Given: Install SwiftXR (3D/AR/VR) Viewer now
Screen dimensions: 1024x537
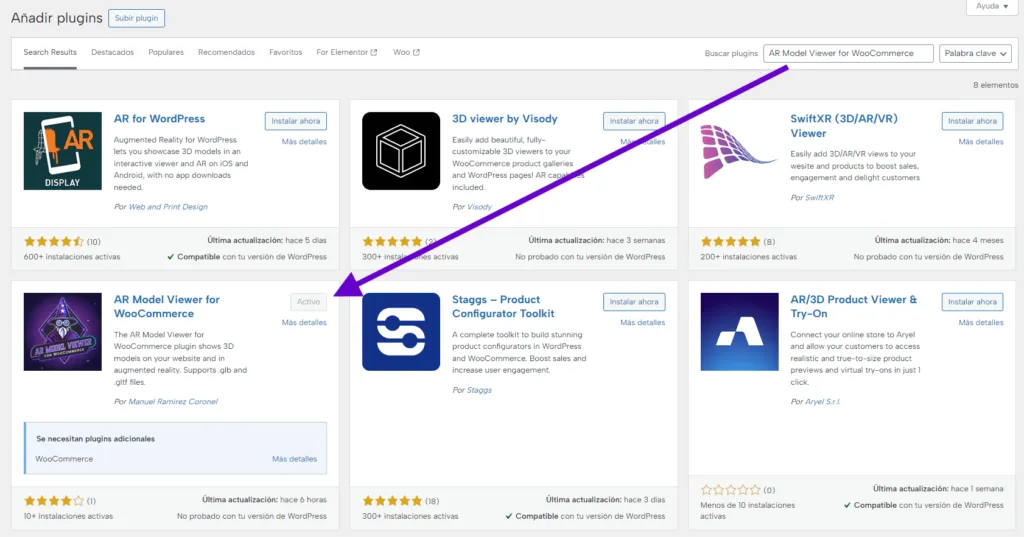Looking at the screenshot, I should click(x=972, y=121).
